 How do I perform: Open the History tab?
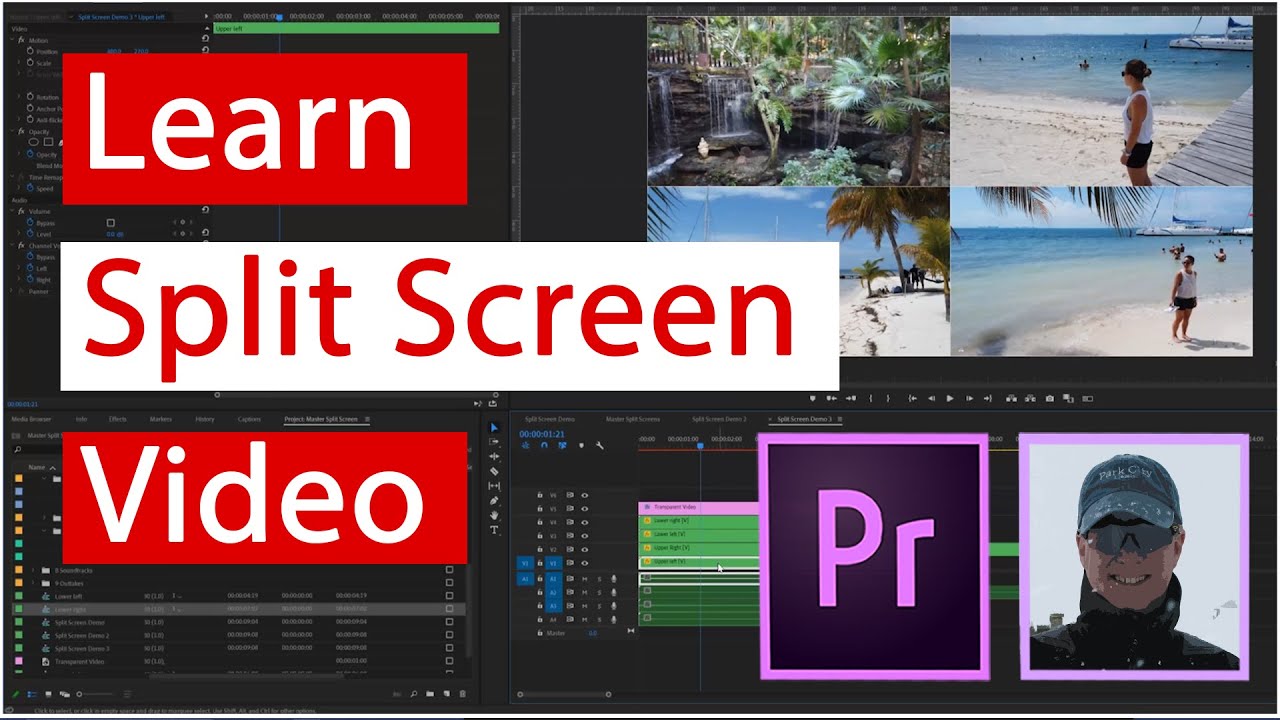click(204, 419)
